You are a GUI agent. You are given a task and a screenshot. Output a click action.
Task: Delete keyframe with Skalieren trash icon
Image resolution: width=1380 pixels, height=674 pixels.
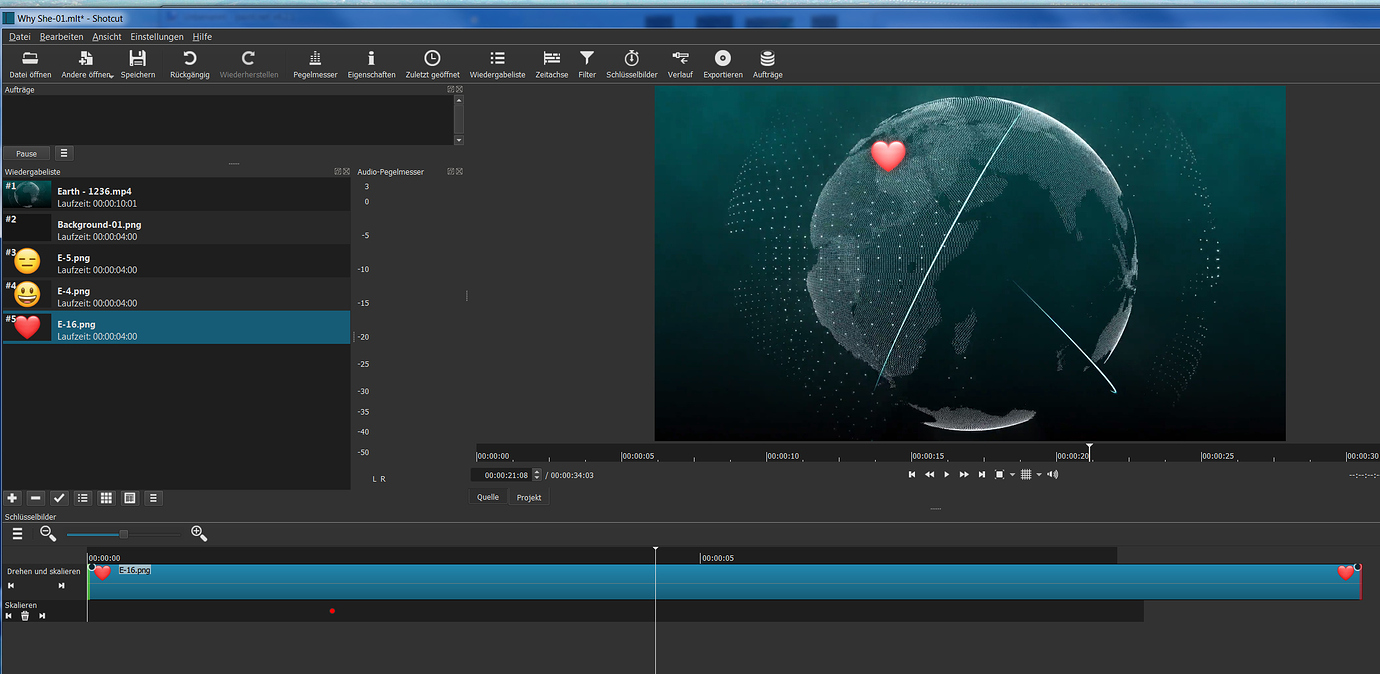[25, 616]
